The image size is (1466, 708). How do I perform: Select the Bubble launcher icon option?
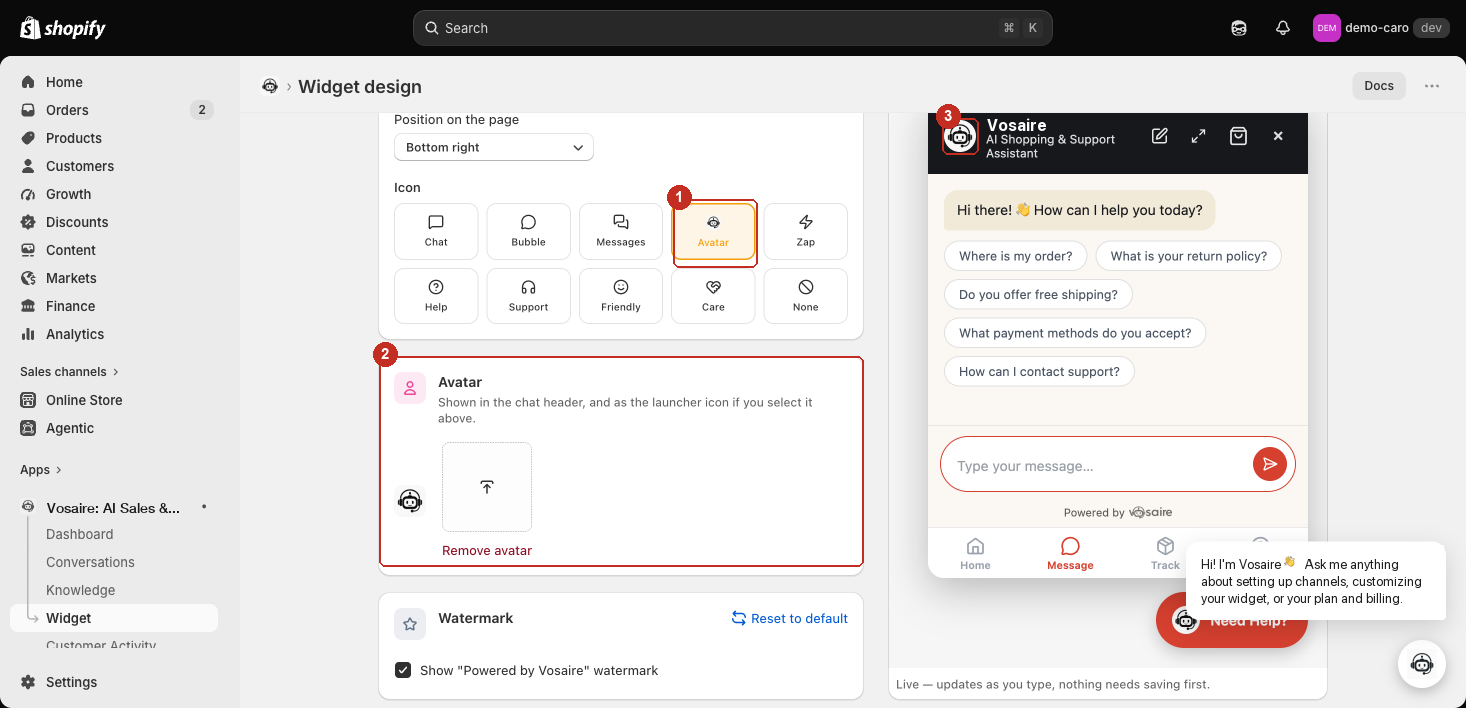coord(528,231)
